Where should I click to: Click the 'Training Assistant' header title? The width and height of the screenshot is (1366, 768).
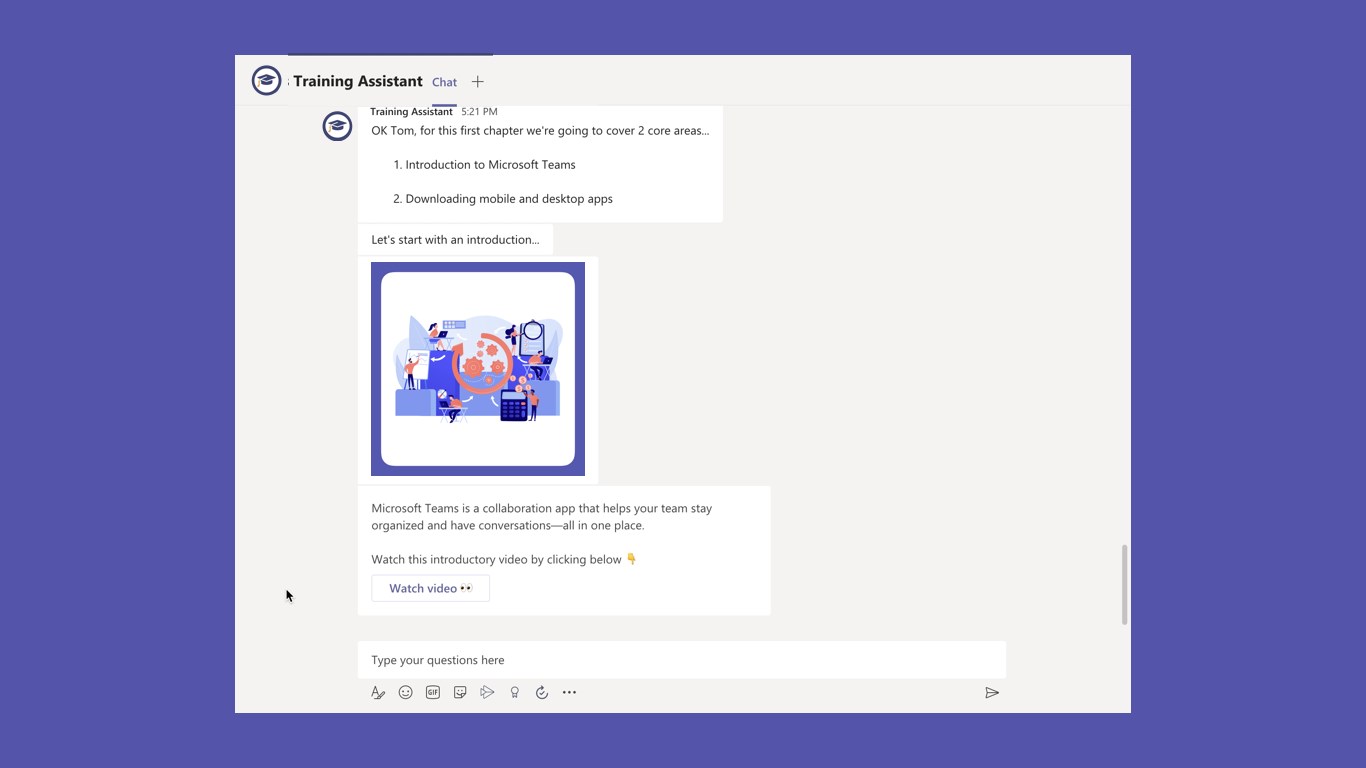click(x=358, y=81)
